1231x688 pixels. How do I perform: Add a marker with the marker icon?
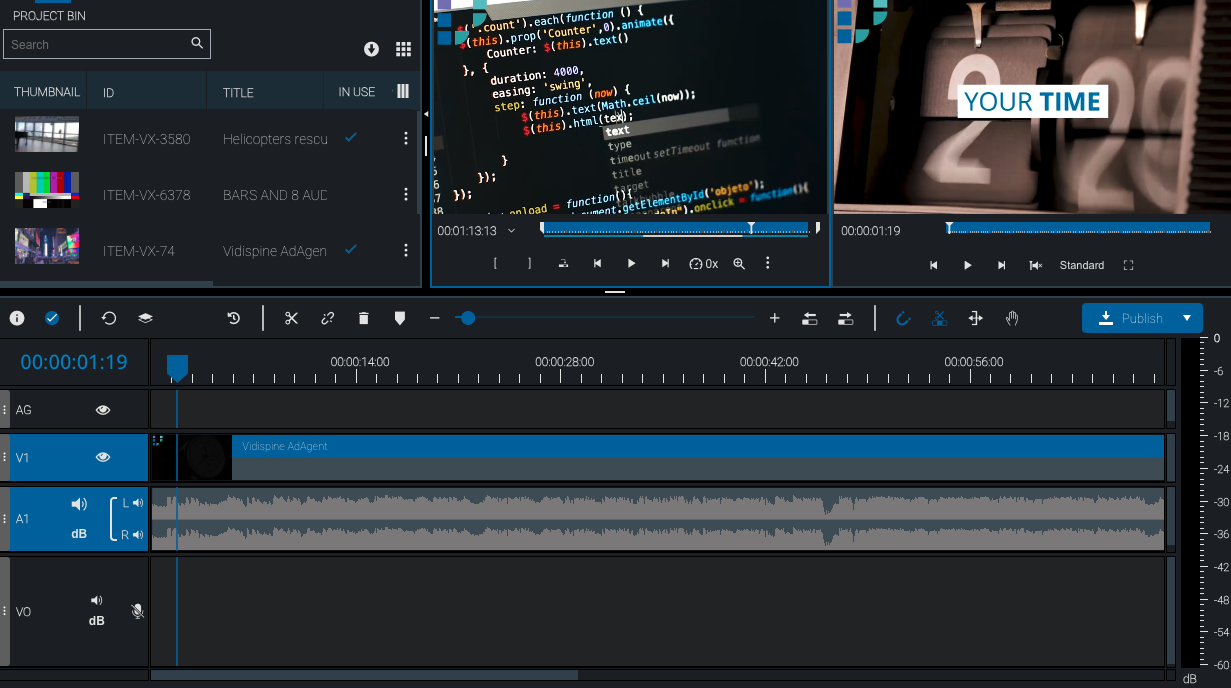400,318
